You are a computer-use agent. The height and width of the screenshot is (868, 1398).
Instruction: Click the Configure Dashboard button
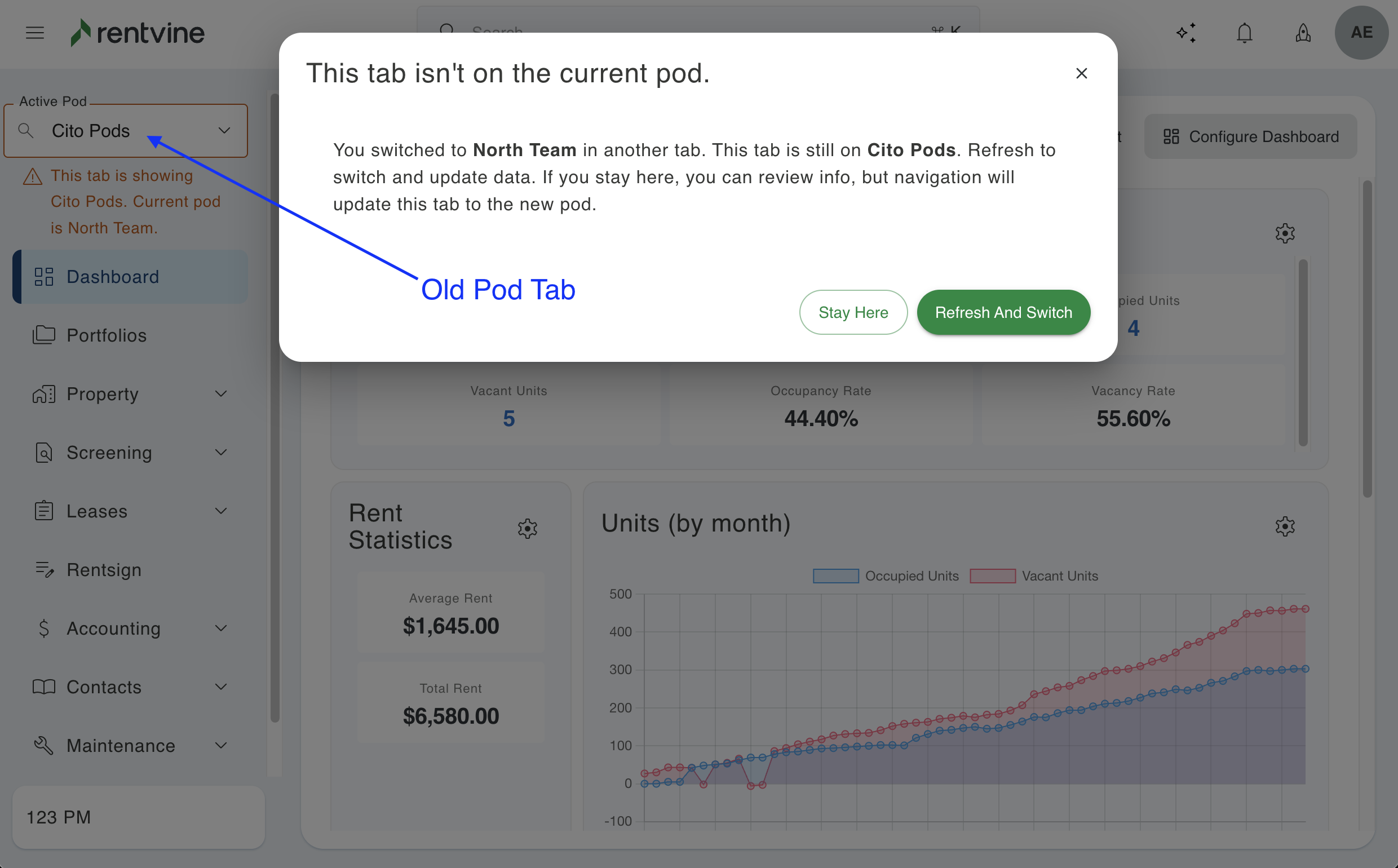1250,136
